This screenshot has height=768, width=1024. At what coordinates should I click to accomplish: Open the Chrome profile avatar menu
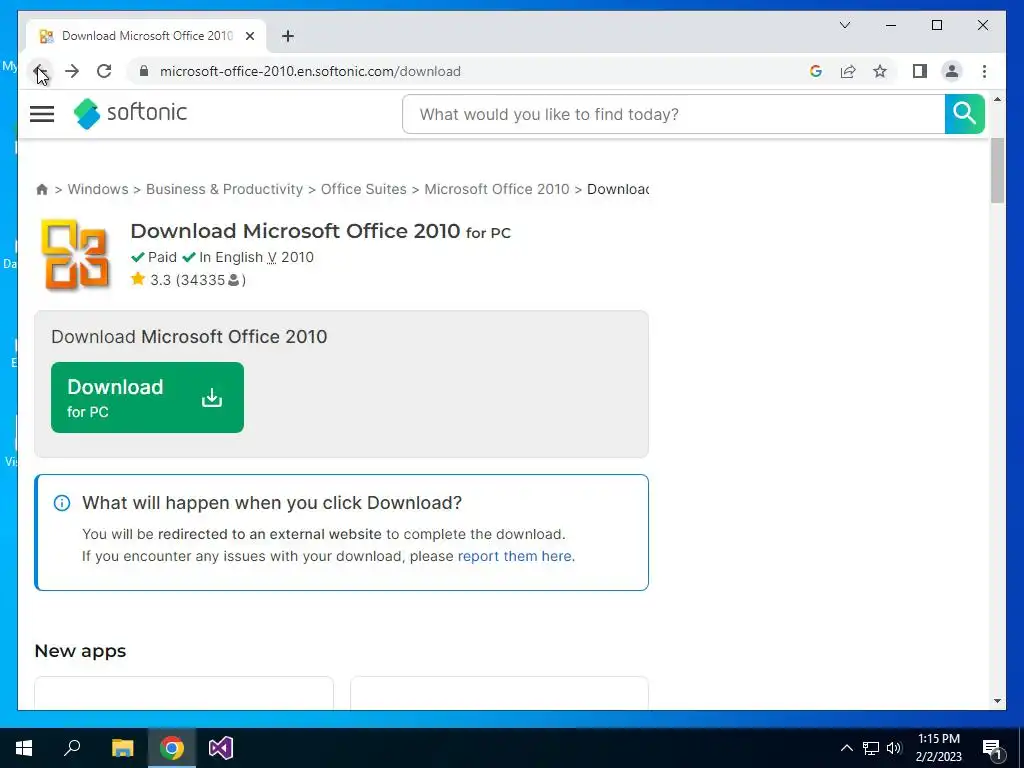[x=952, y=71]
